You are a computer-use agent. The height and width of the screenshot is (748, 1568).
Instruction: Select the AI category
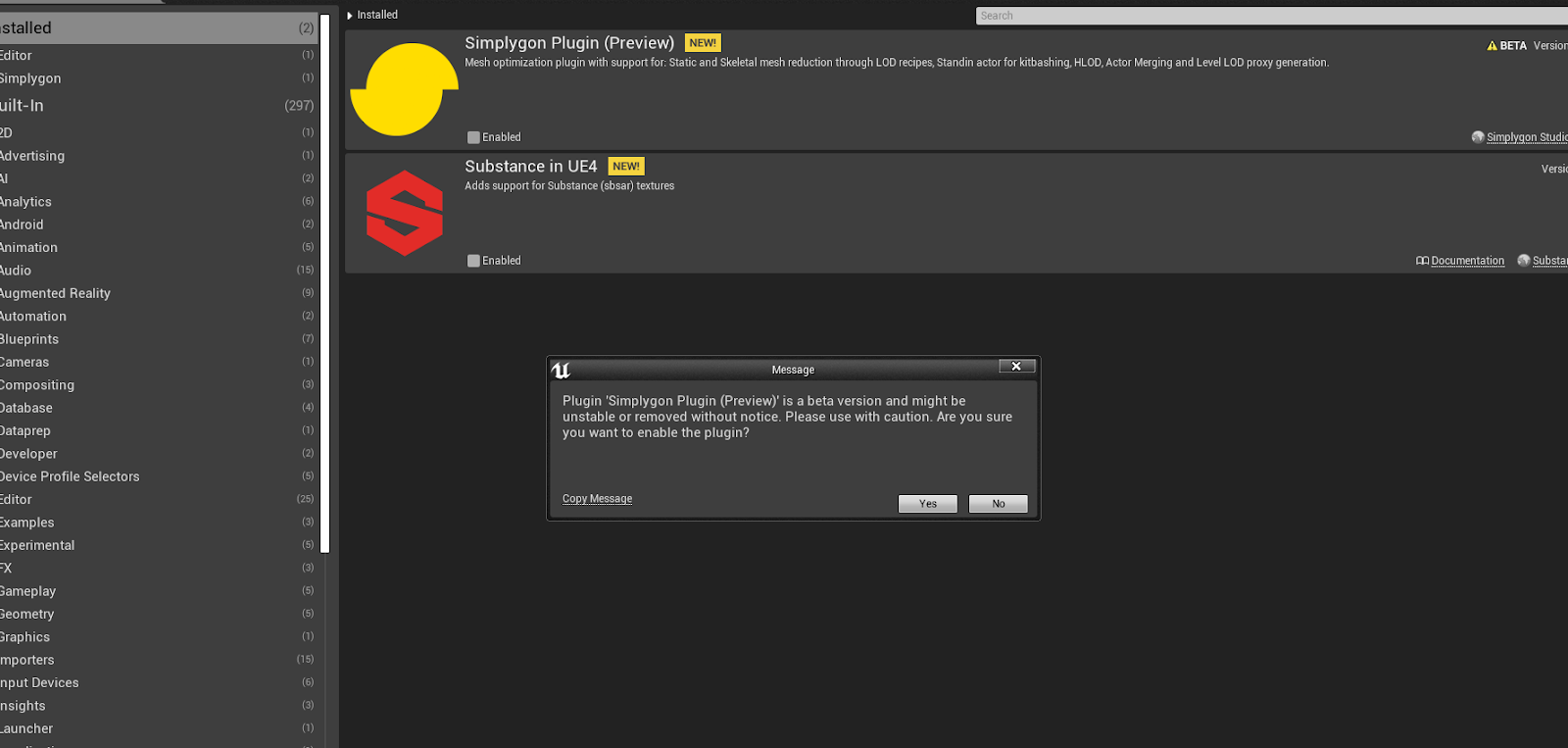coord(159,178)
